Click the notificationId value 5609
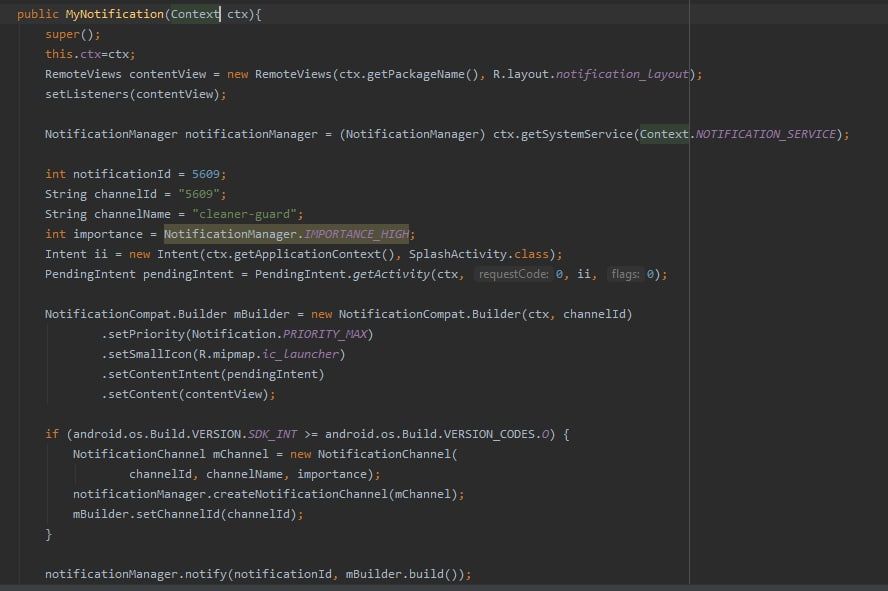 (x=205, y=174)
